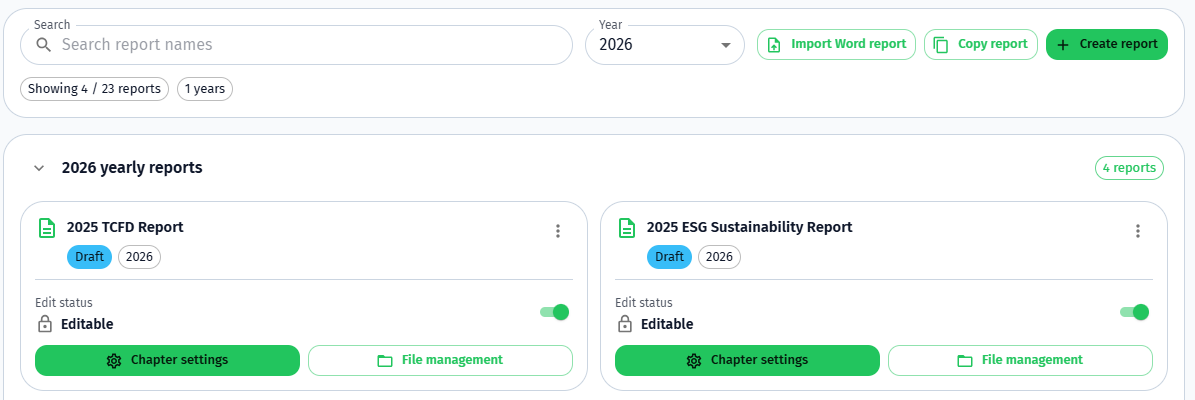Toggle the edit status switch for 2025 TCFD Report
This screenshot has width=1195, height=400.
(555, 312)
